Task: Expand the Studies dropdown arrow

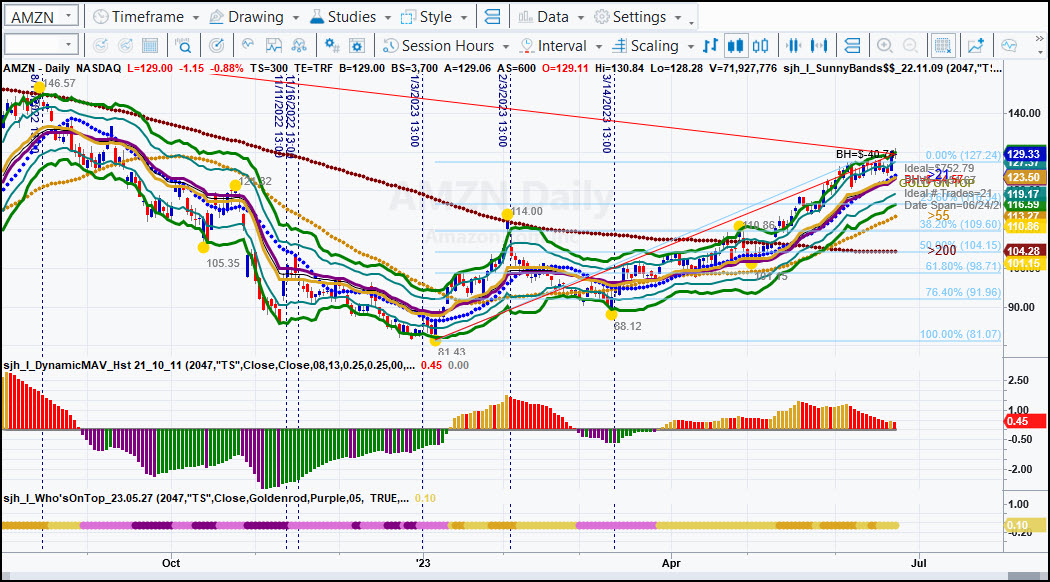Action: pyautogui.click(x=388, y=17)
